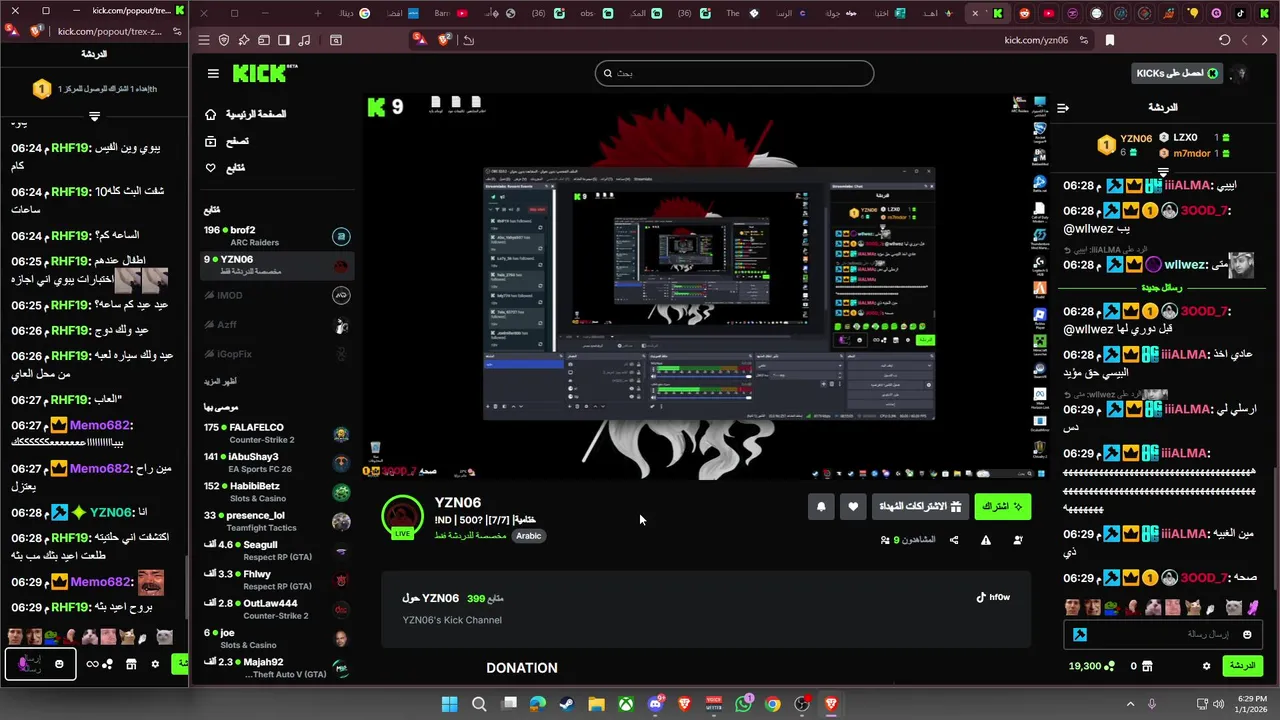This screenshot has height=720, width=1280.
Task: Toggle the browser sidebar panel icon
Action: (x=284, y=40)
